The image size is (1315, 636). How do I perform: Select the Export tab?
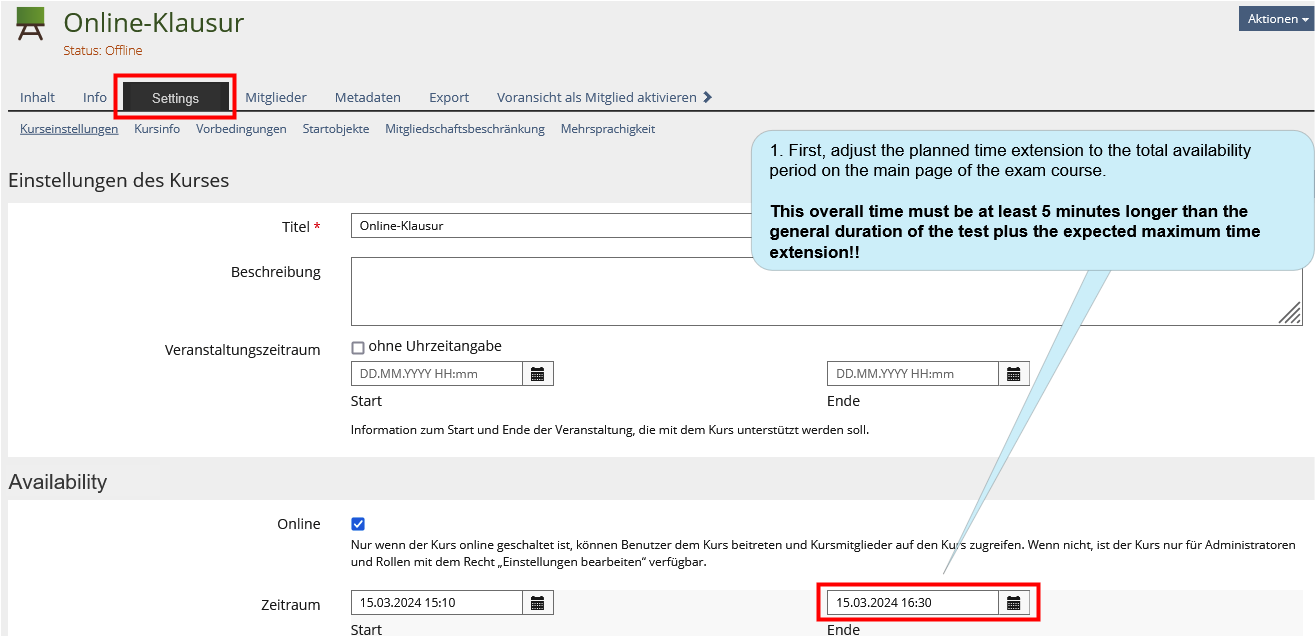tap(449, 97)
